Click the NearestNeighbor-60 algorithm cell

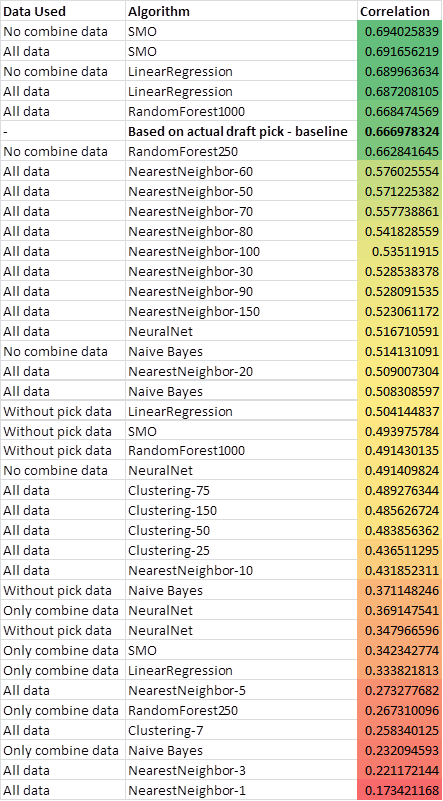(241, 171)
